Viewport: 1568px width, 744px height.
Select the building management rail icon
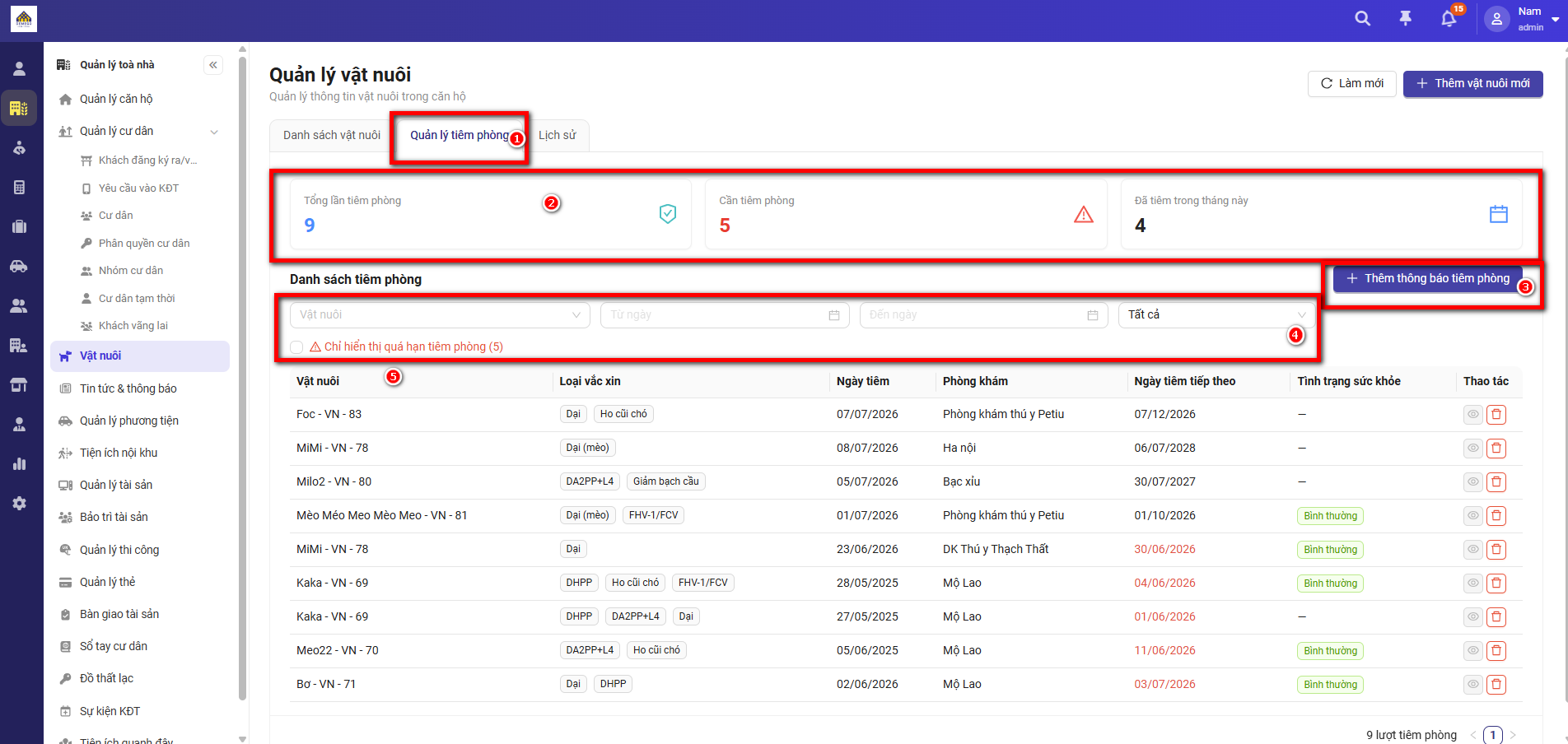tap(19, 108)
